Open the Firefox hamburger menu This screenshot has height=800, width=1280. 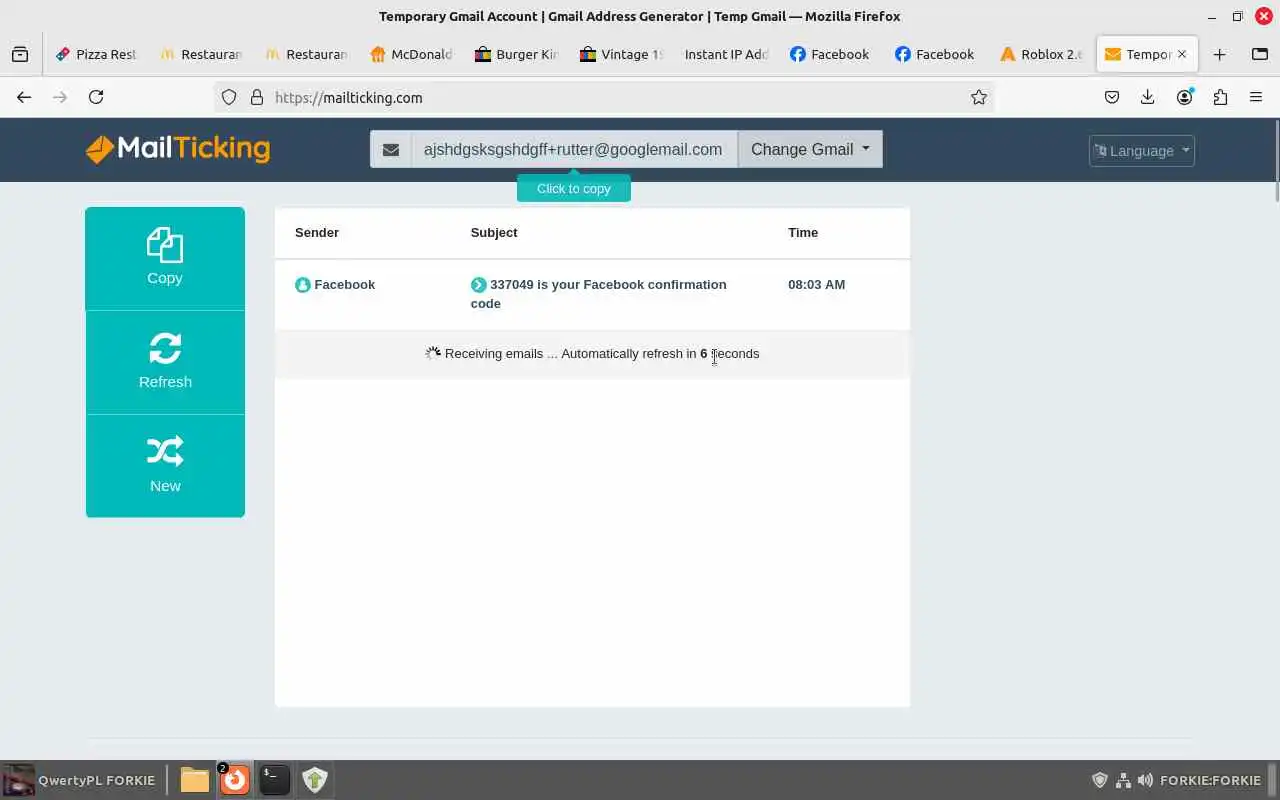click(1256, 97)
